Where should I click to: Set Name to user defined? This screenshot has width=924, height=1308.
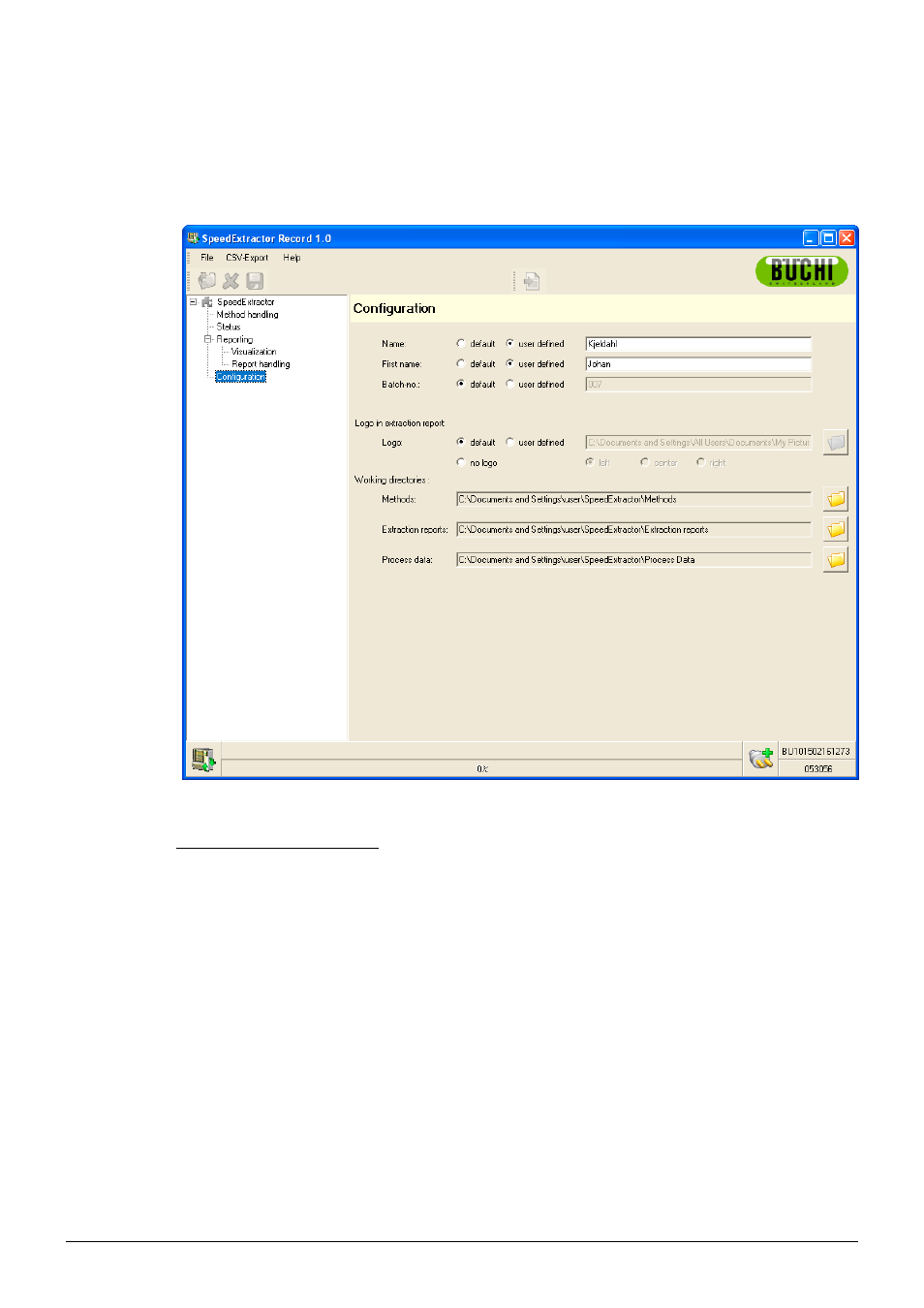[510, 344]
